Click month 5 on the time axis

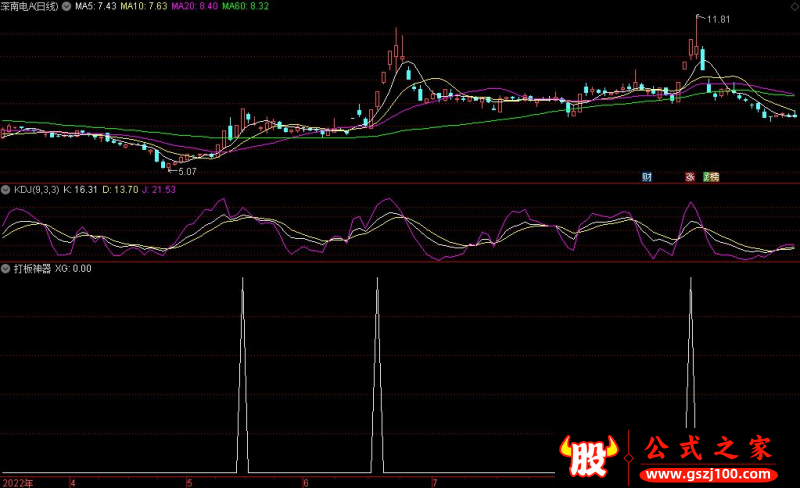tap(190, 483)
